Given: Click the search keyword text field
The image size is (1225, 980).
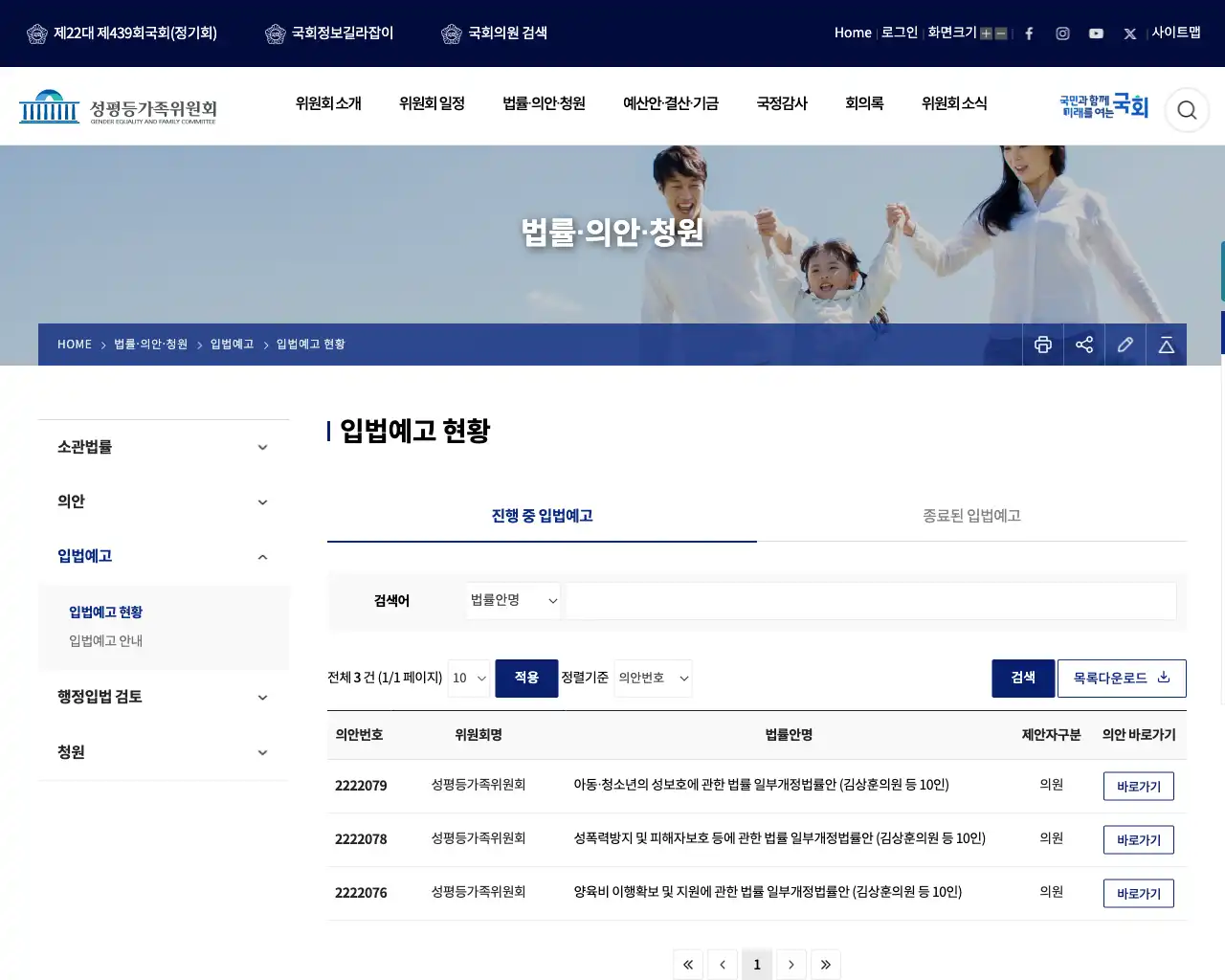Looking at the screenshot, I should pyautogui.click(x=871, y=601).
